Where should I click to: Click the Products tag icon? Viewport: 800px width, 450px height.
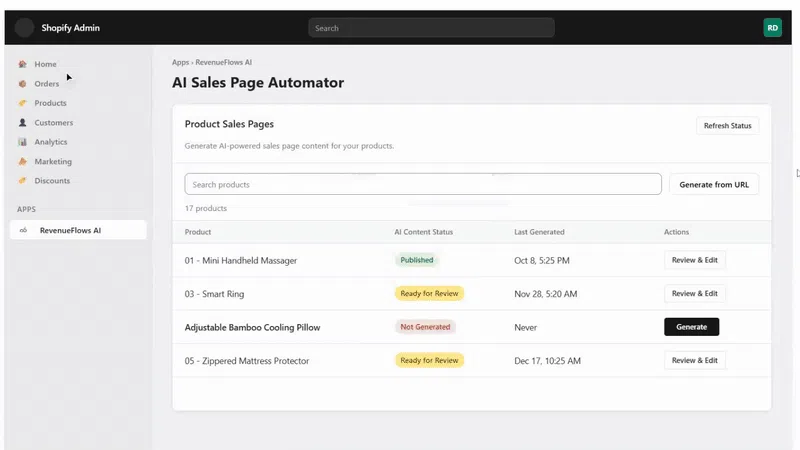click(22, 103)
